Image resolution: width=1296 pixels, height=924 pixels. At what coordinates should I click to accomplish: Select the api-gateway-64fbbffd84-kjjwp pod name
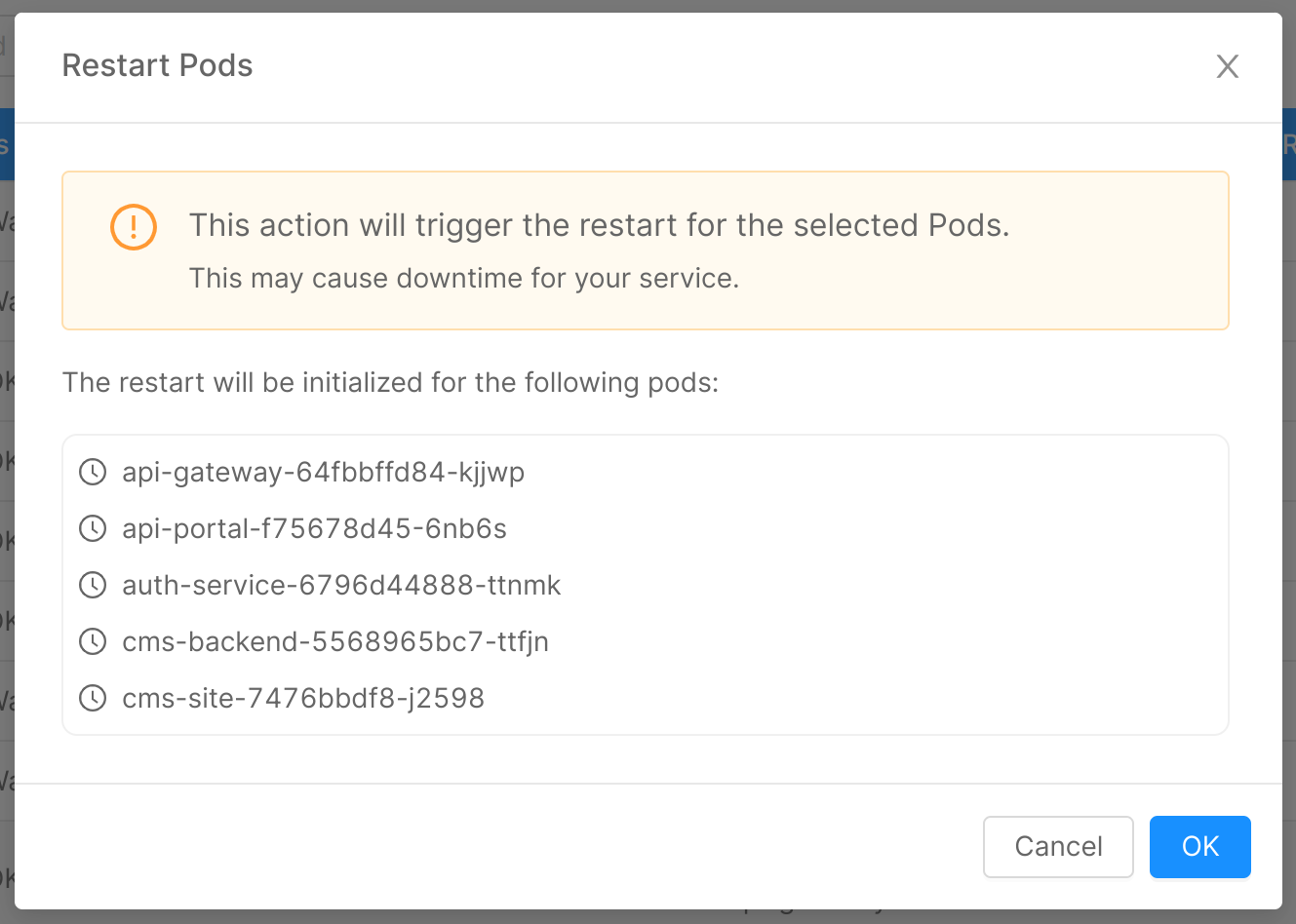[323, 473]
